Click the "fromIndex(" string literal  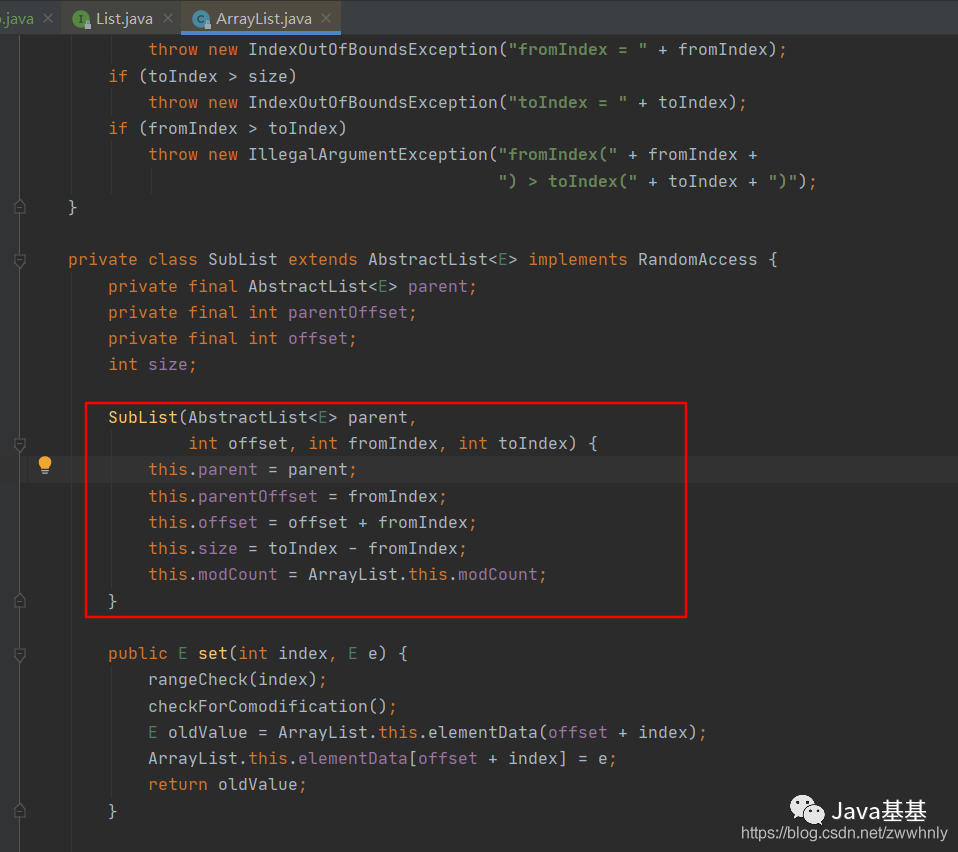click(558, 155)
